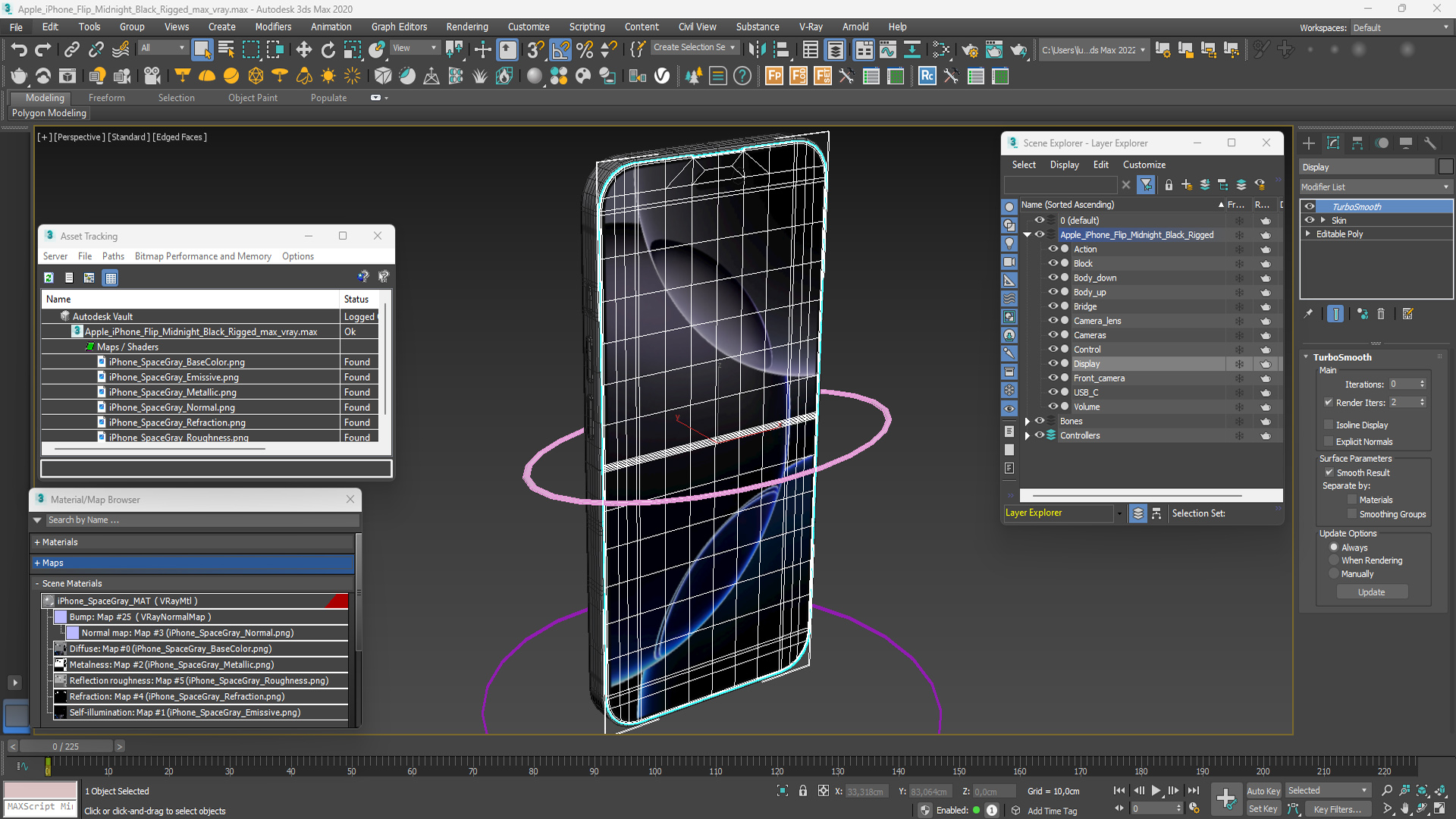Viewport: 1456px width, 819px height.
Task: Select the Manually update option
Action: [x=1334, y=574]
